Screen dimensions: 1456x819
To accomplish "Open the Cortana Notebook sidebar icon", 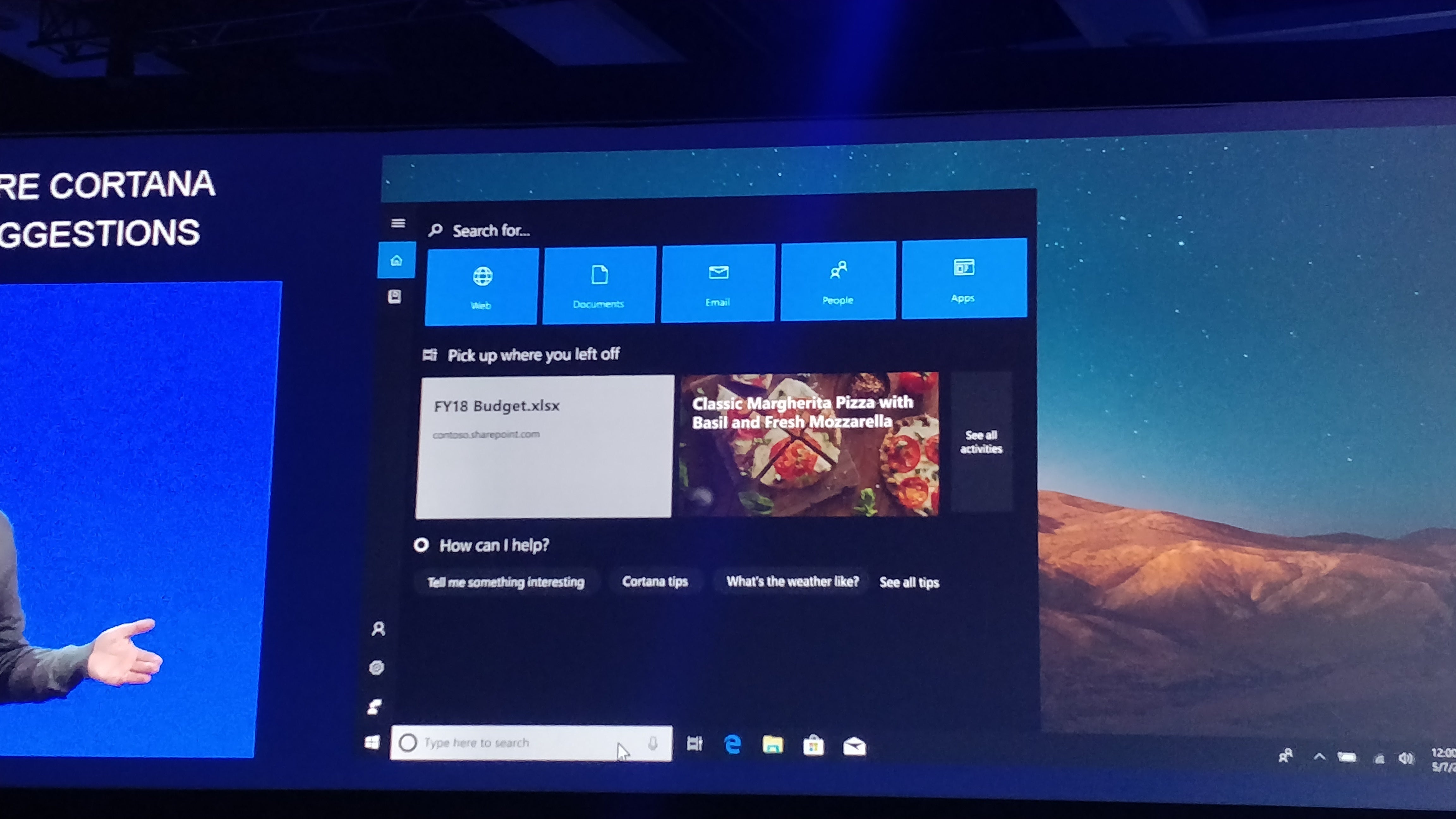I will (x=395, y=297).
